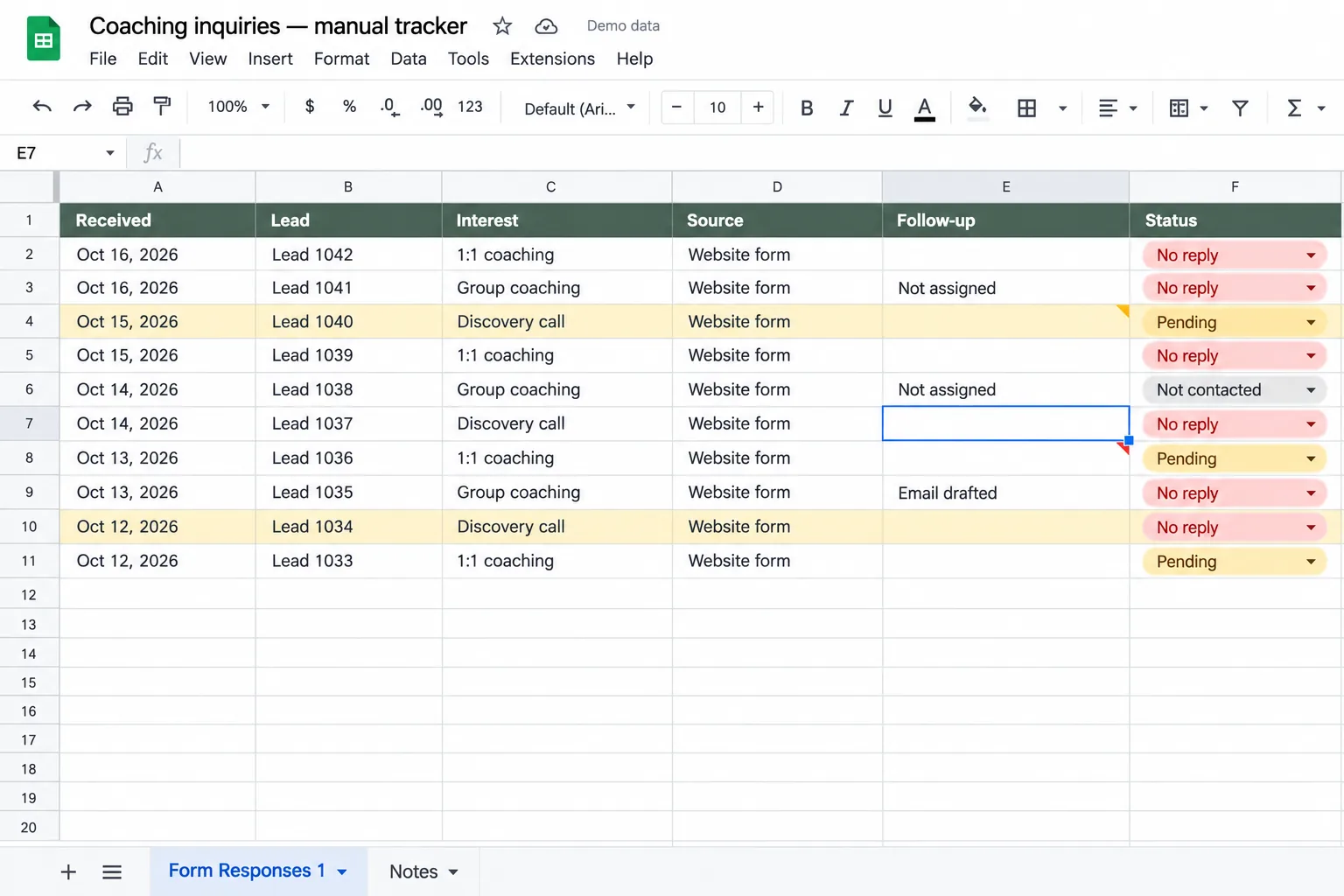Increase font size with plus button
The image size is (1344, 896).
click(x=758, y=107)
